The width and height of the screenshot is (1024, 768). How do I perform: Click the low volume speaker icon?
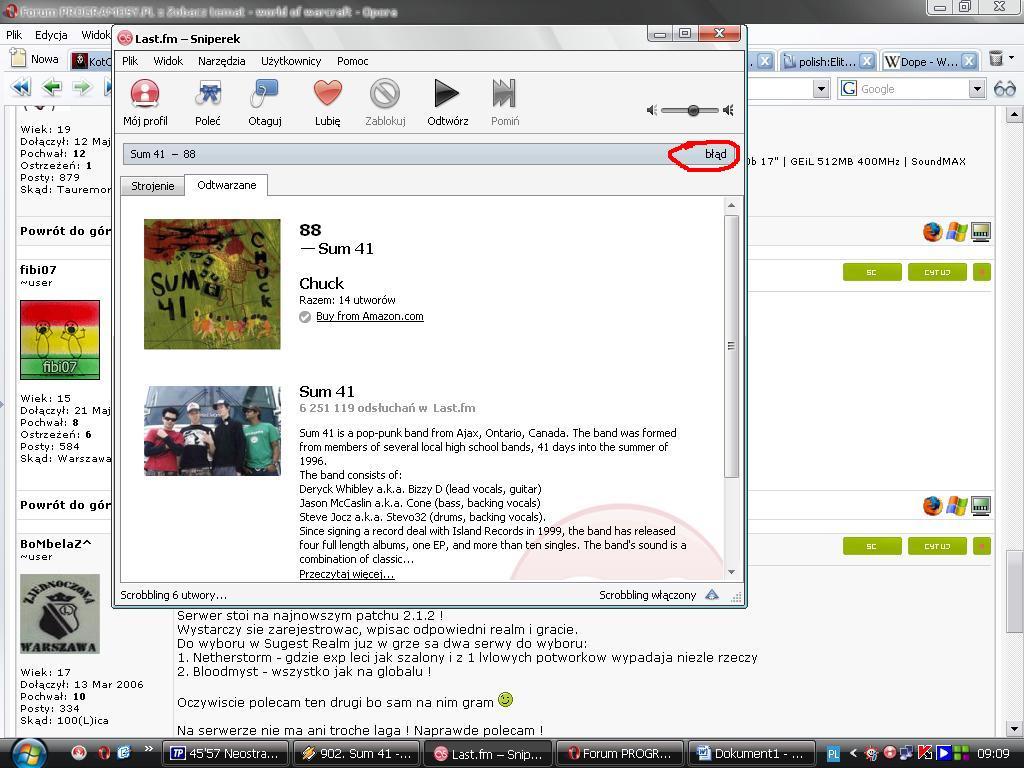[x=651, y=110]
